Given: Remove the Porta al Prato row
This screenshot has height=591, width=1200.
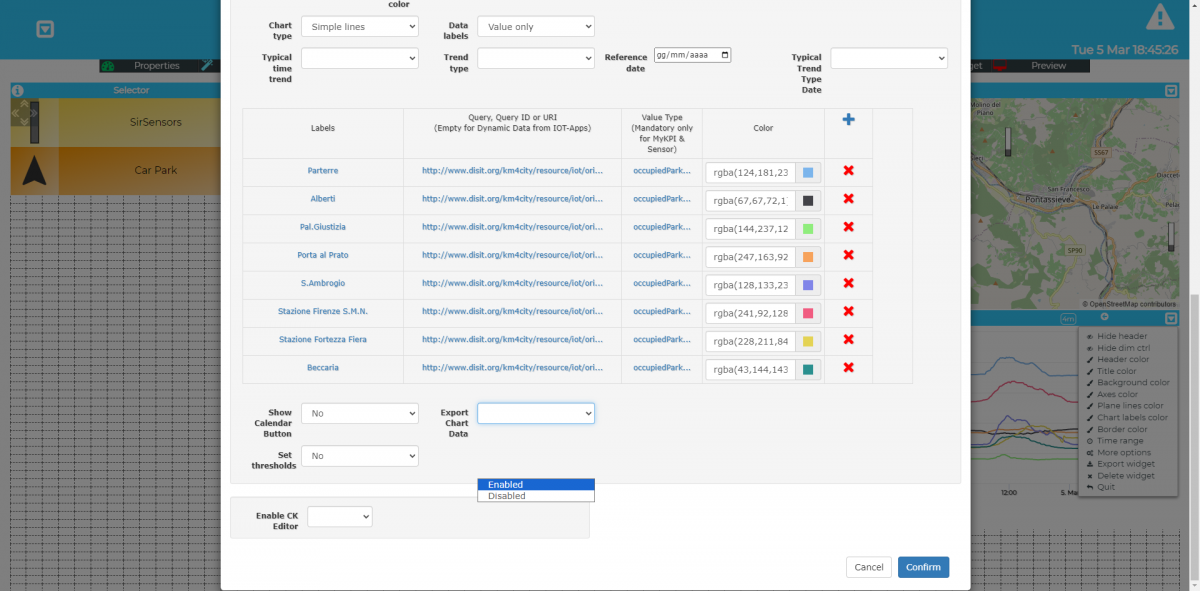Looking at the screenshot, I should (848, 255).
